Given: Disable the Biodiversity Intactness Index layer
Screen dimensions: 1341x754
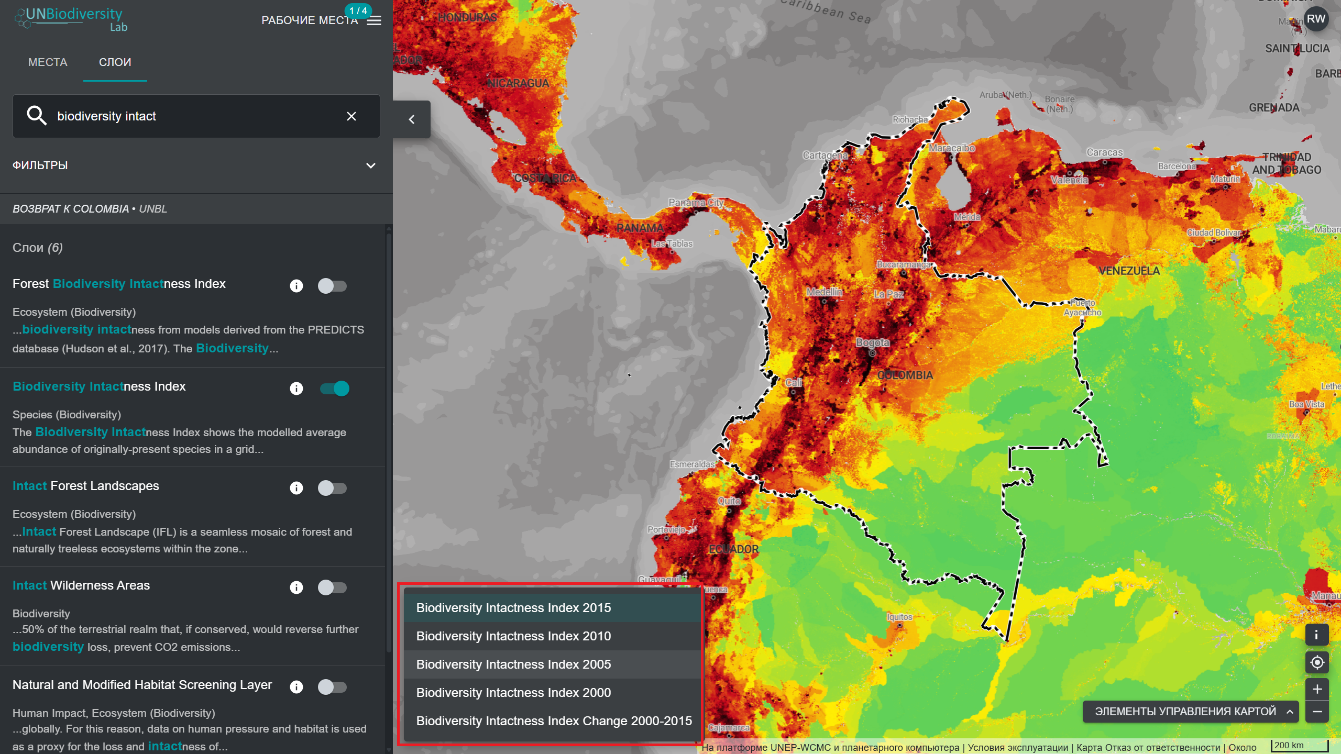Looking at the screenshot, I should 334,388.
